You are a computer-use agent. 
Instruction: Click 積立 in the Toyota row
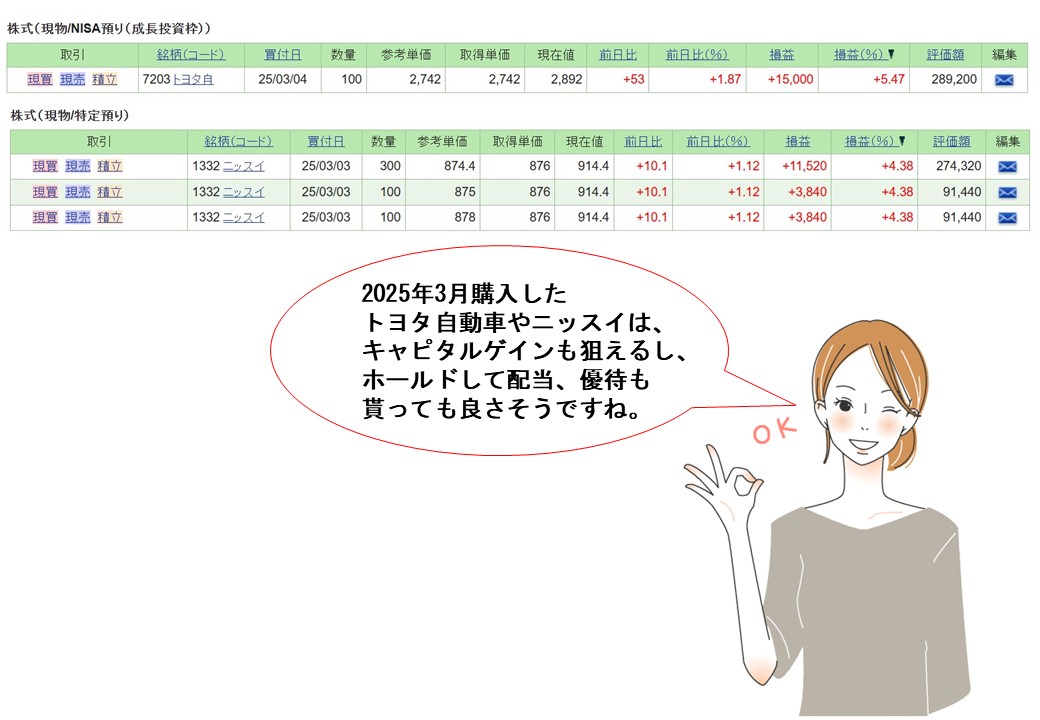105,80
